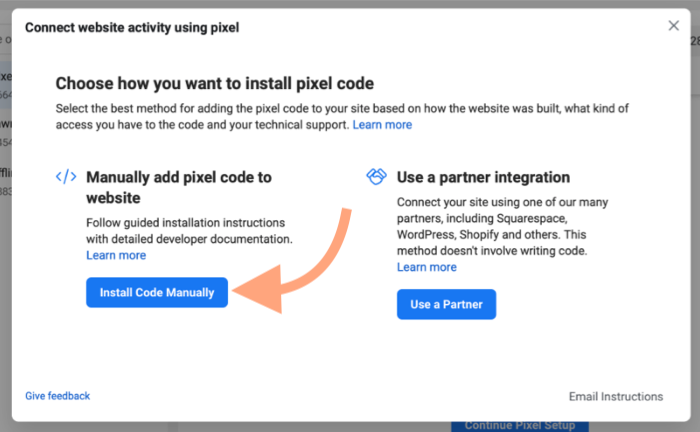Click the guided installation instructions description text
This screenshot has height=432, width=700.
[189, 232]
